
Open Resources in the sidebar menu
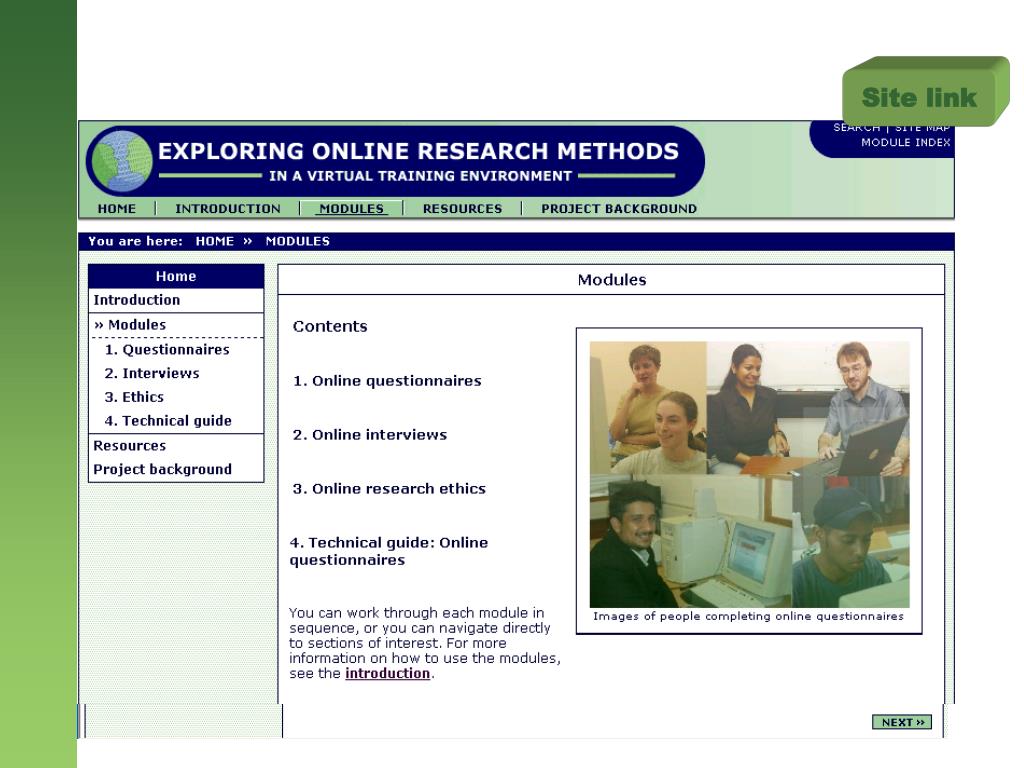coord(129,445)
